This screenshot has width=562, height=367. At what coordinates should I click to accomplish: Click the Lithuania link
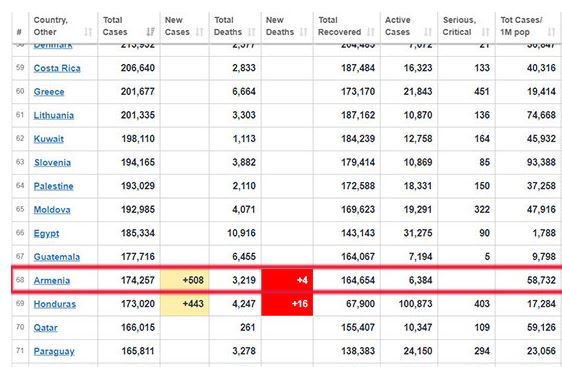(53, 115)
